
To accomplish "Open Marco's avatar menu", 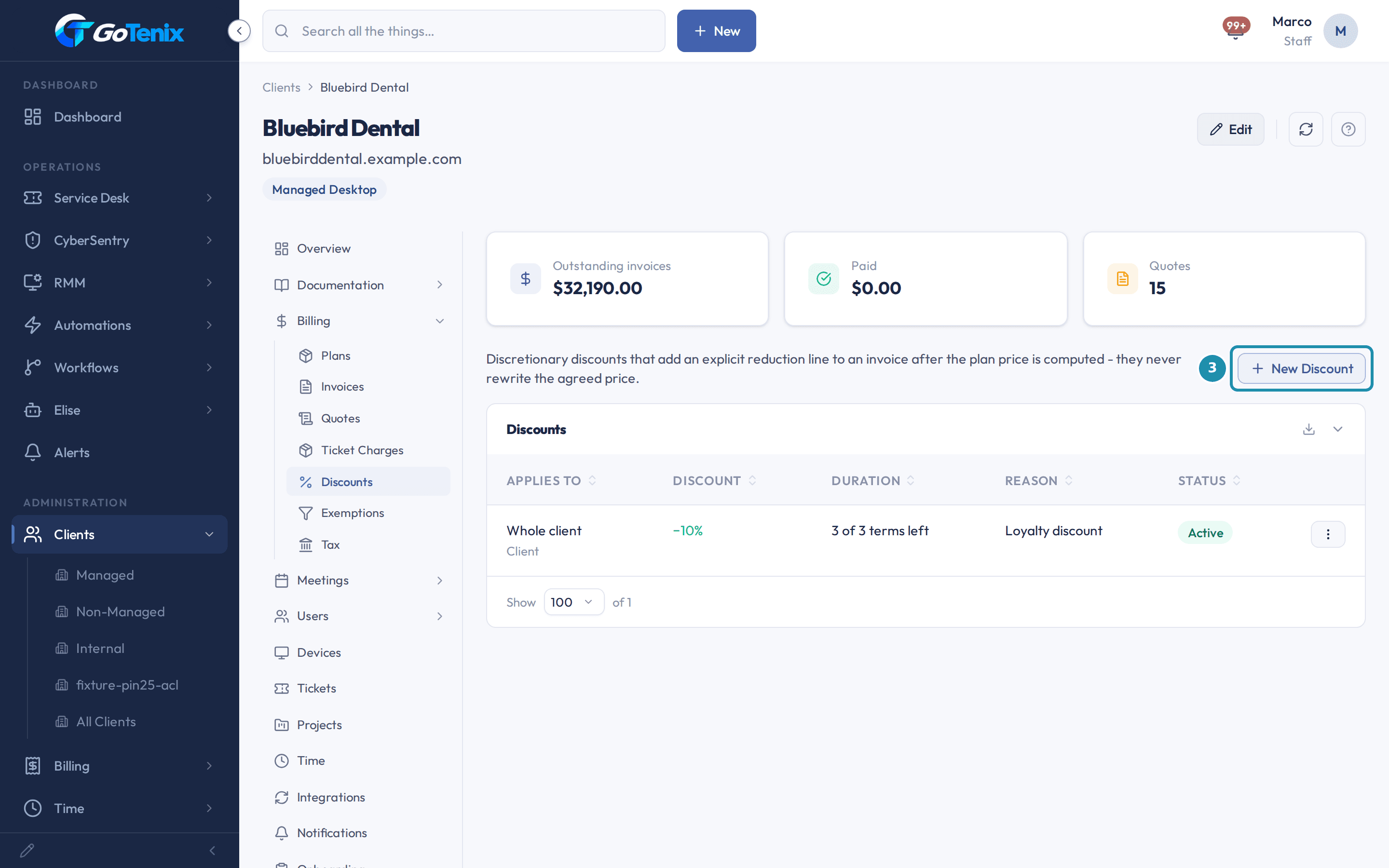I will 1340,31.
